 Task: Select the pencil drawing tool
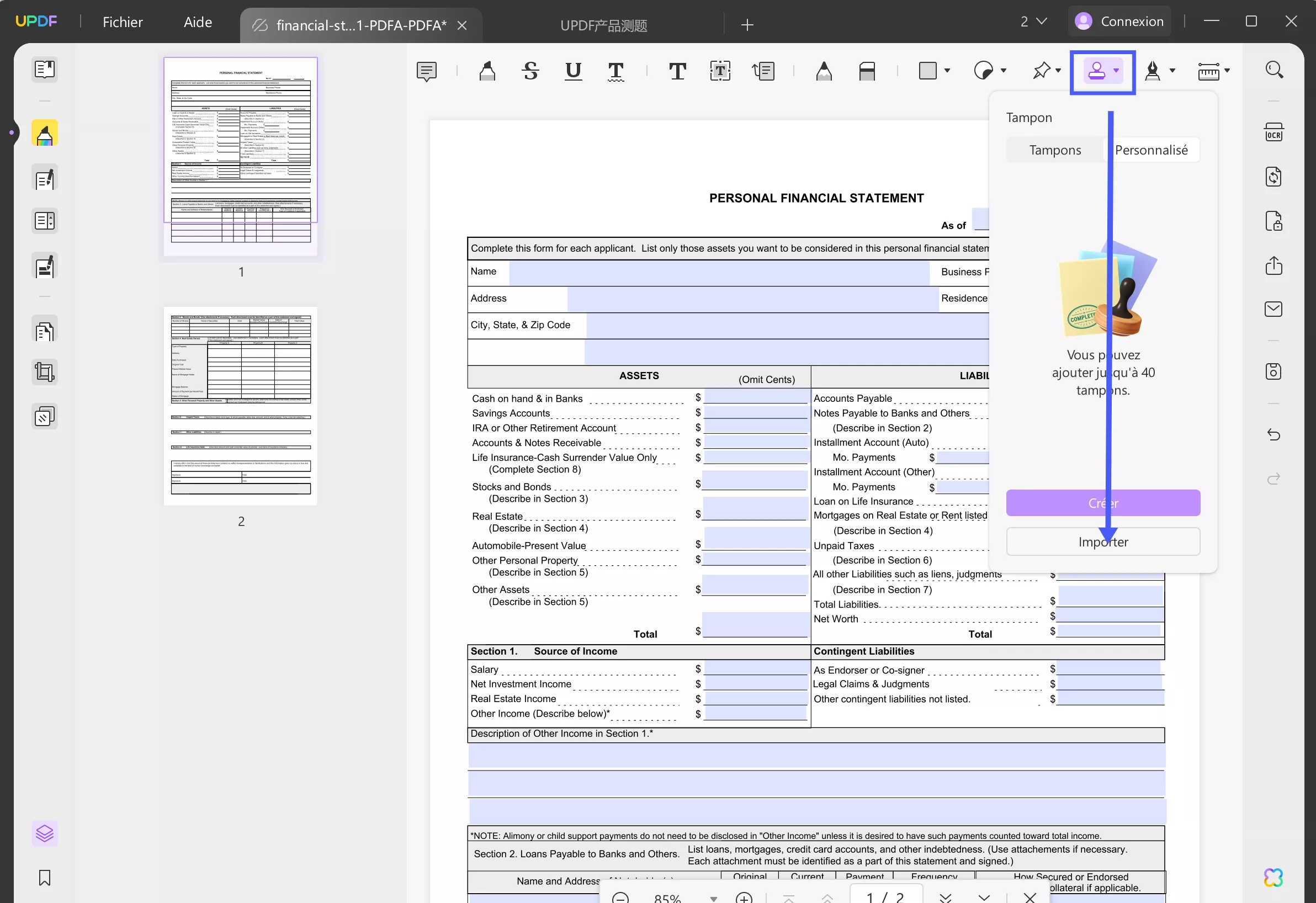[x=824, y=71]
